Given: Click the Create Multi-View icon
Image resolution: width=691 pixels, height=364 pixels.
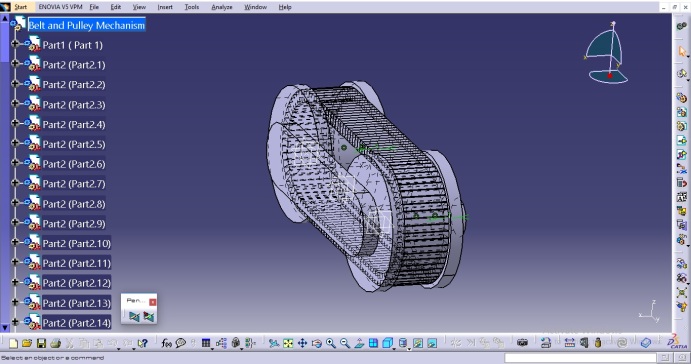Looking at the screenshot, I should (373, 343).
